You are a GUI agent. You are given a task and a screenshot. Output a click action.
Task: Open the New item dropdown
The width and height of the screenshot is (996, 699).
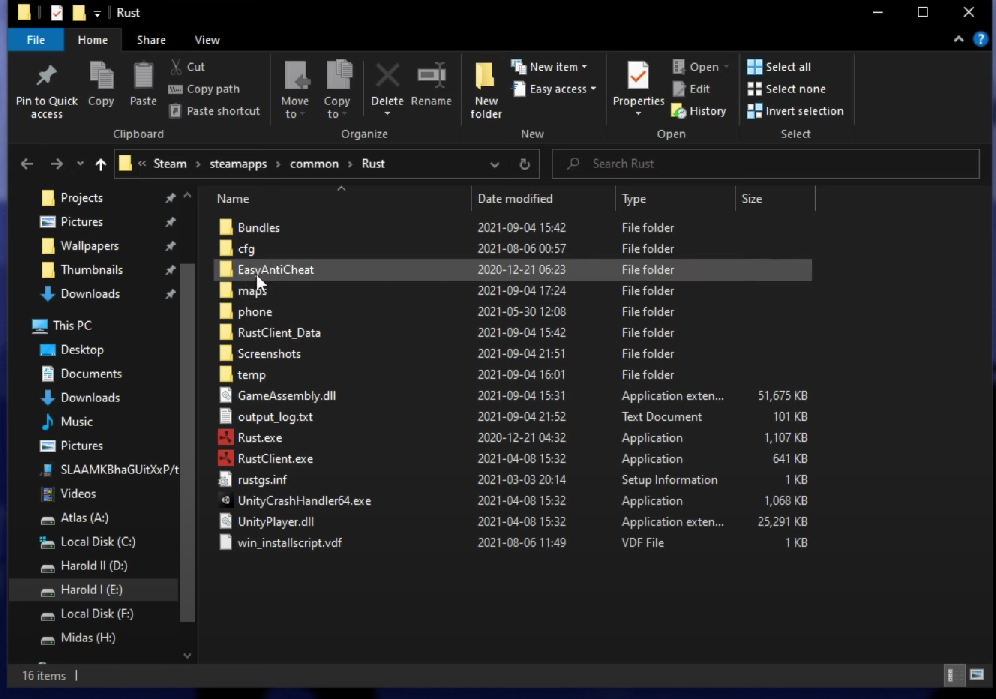click(550, 66)
